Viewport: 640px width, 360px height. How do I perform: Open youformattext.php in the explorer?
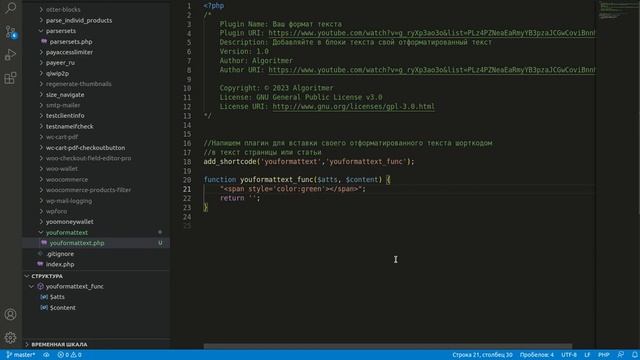[x=77, y=243]
